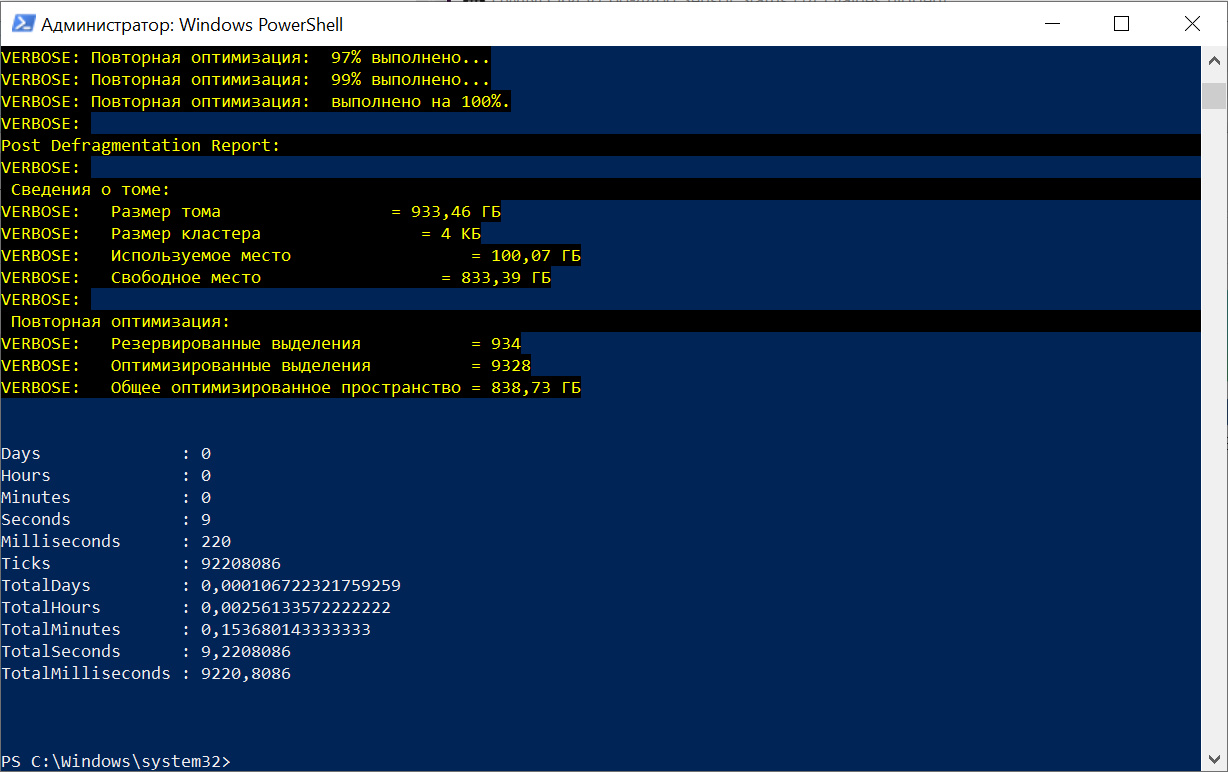Screen dimensions: 1228x772
Task: Click the 'Размер тома' label
Action: coord(166,212)
